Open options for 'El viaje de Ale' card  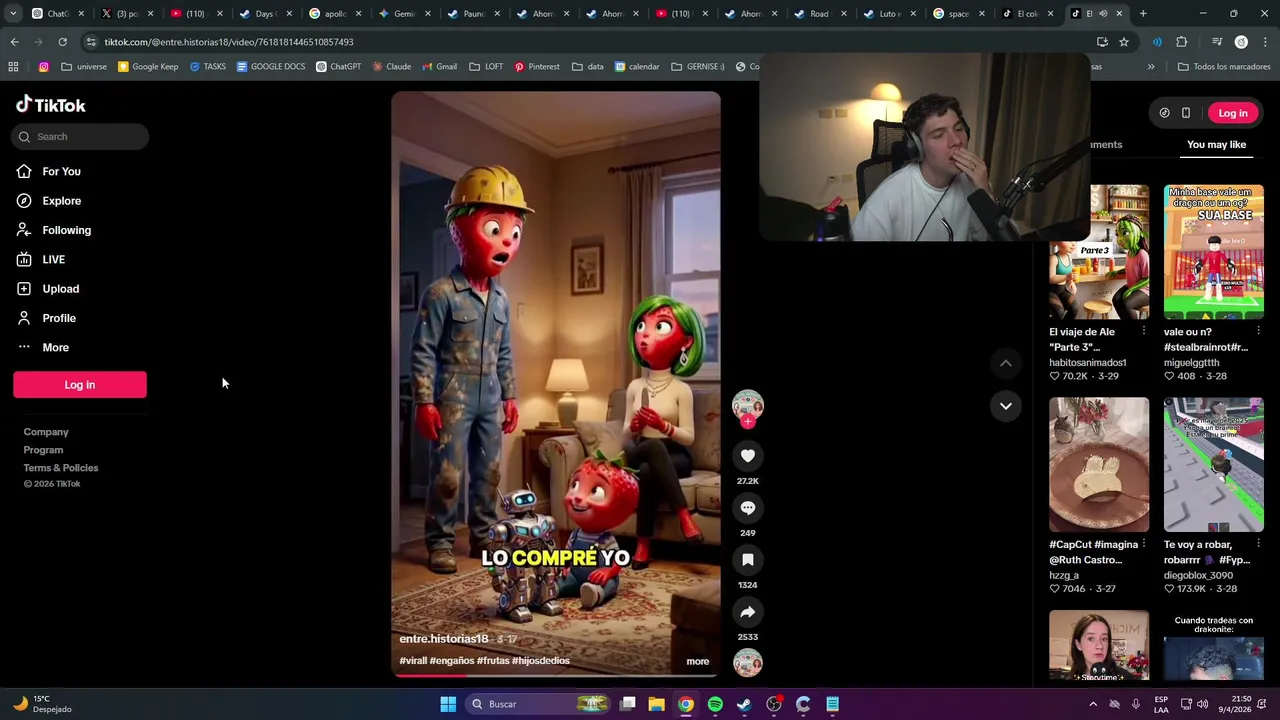[x=1144, y=331]
